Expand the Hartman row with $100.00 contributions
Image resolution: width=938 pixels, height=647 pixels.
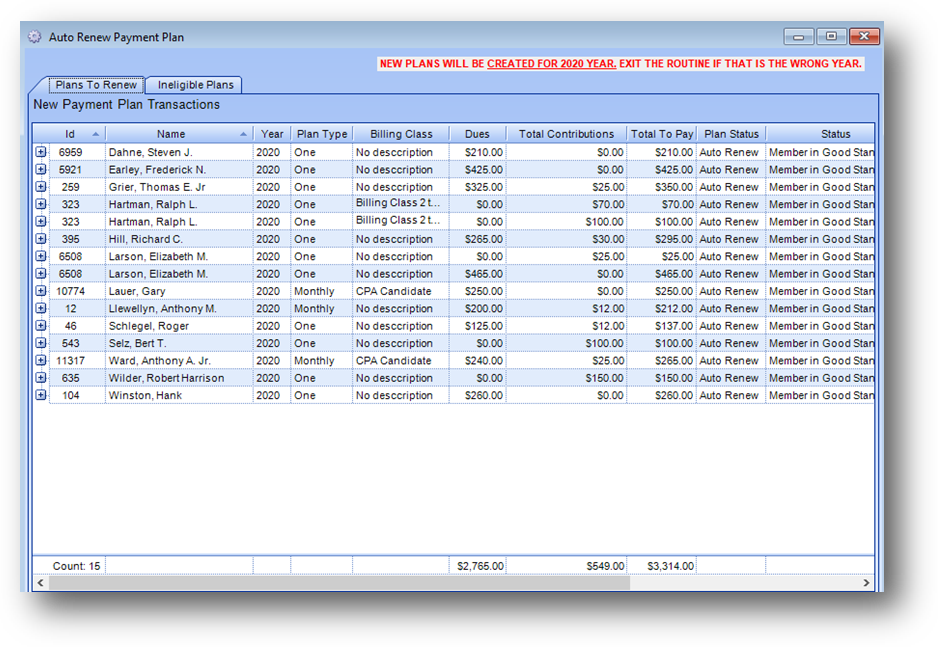pos(41,221)
